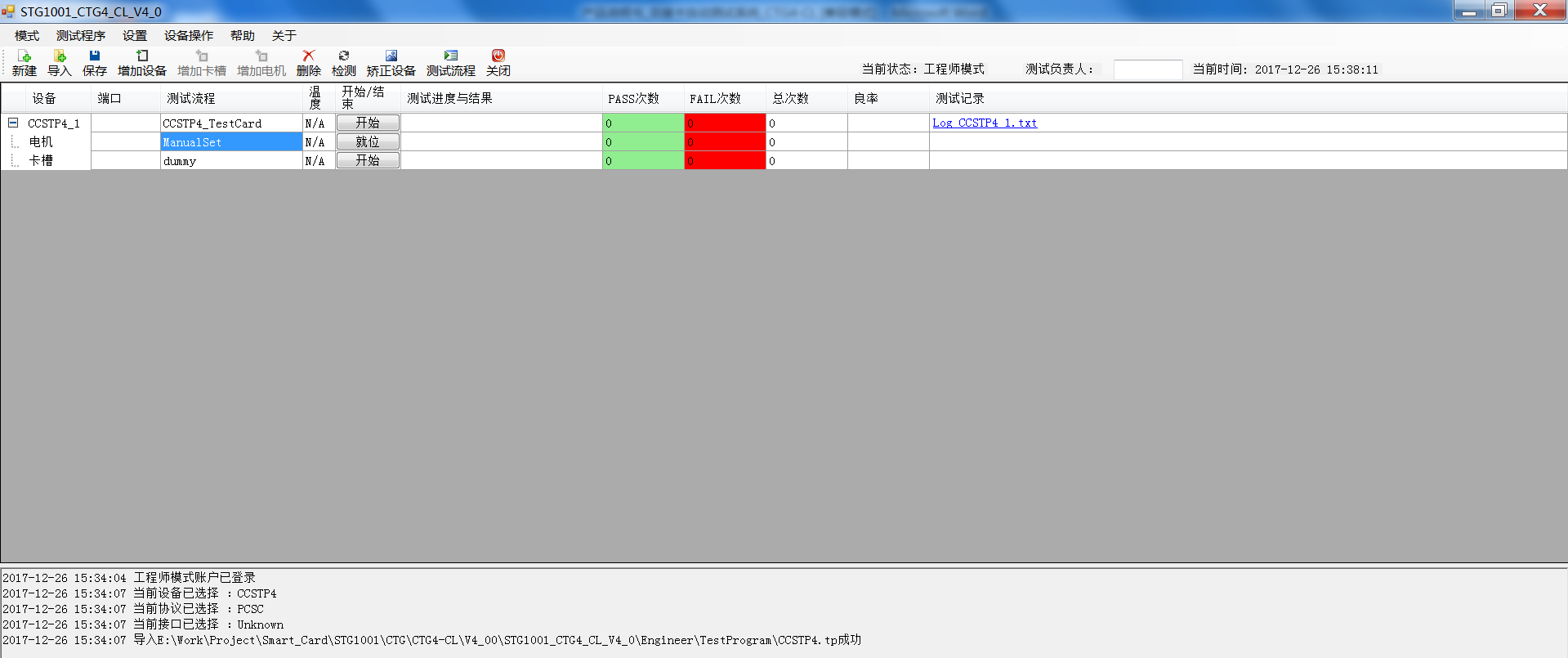Click the log line 当前设备已选择 : CCSTP4
1568x658 pixels.
pos(140,593)
